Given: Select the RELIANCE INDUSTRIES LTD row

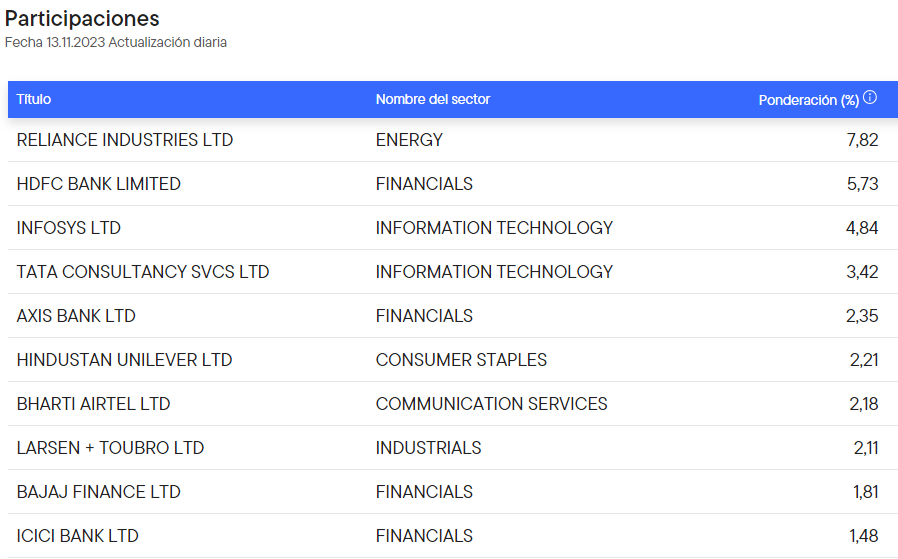Looking at the screenshot, I should pyautogui.click(x=125, y=140).
